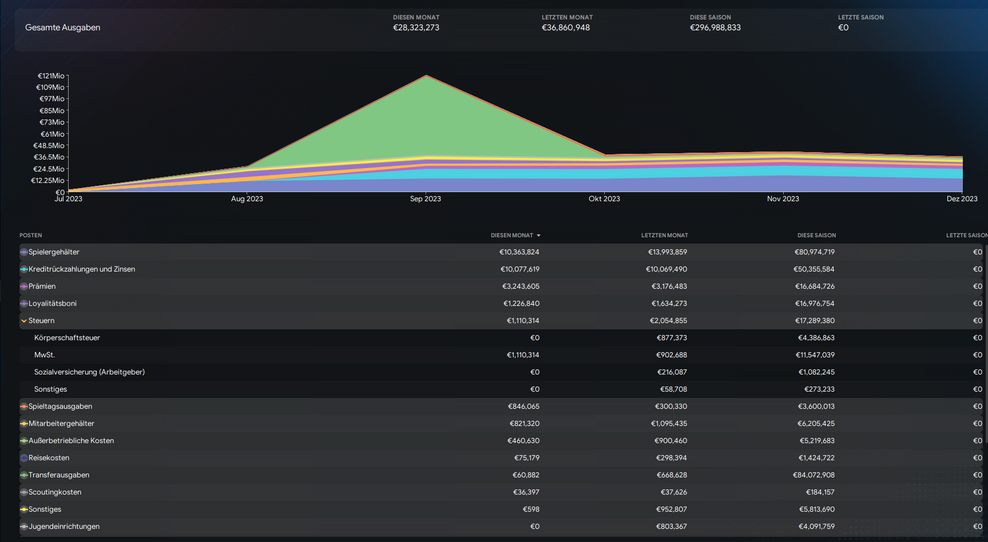
Task: Click the Spielergehälter legend marker icon
Action: (x=24, y=252)
